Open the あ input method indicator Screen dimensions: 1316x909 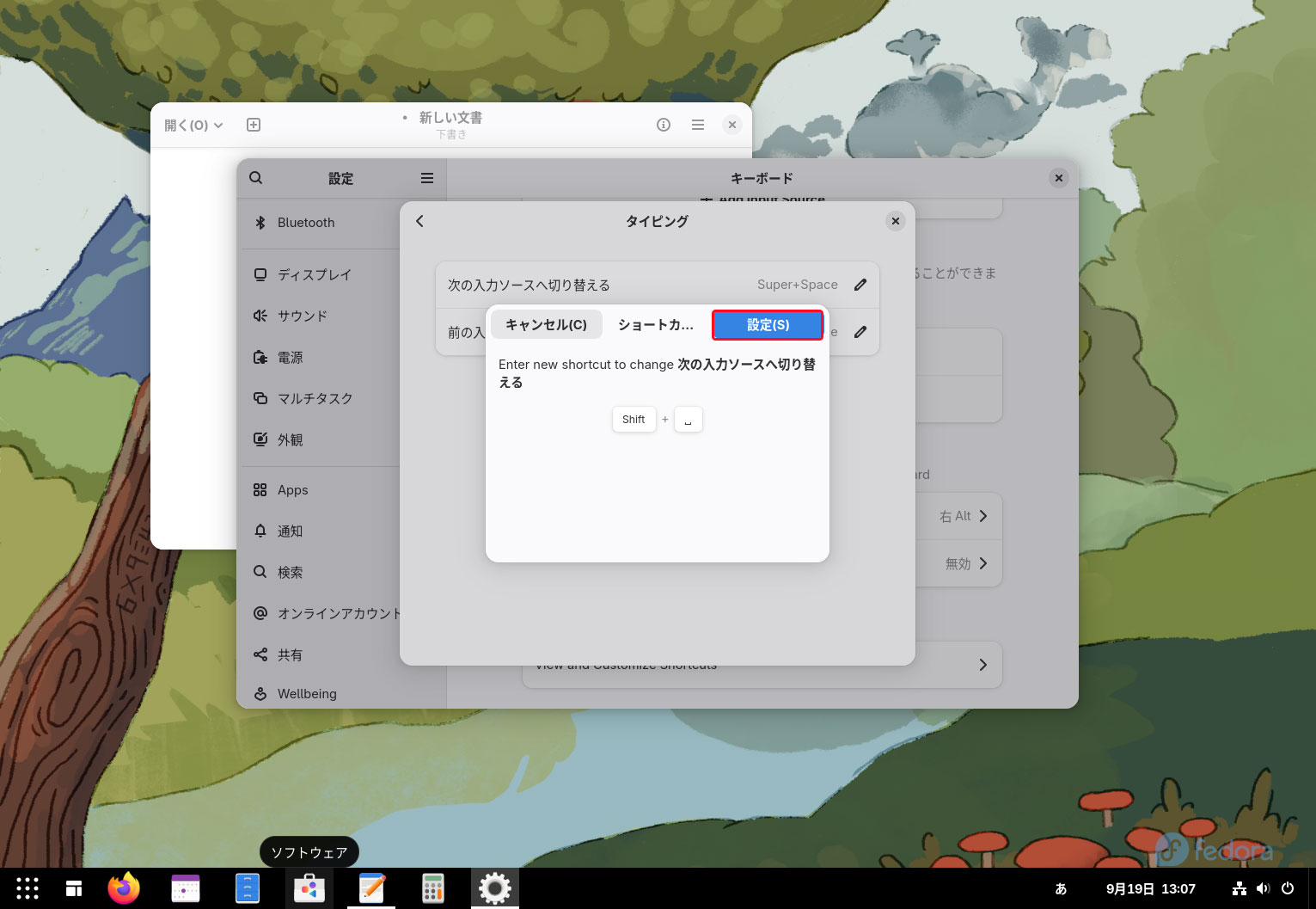1061,889
